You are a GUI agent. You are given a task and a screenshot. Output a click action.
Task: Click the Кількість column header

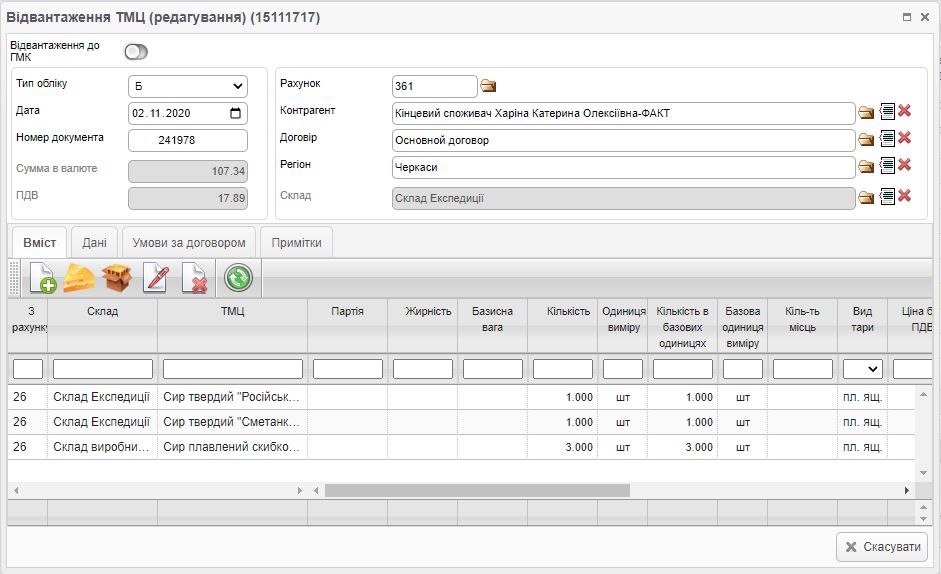562,326
